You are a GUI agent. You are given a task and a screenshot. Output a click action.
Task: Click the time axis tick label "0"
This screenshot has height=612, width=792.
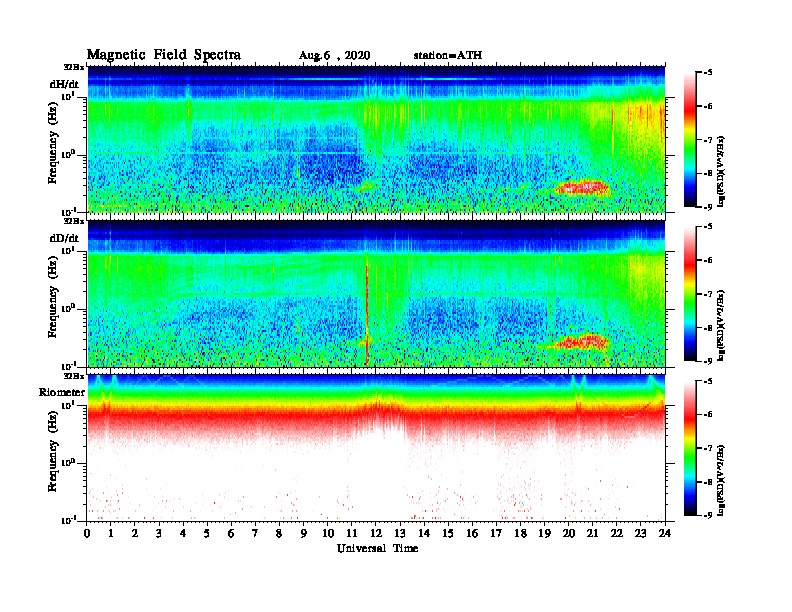coord(87,534)
